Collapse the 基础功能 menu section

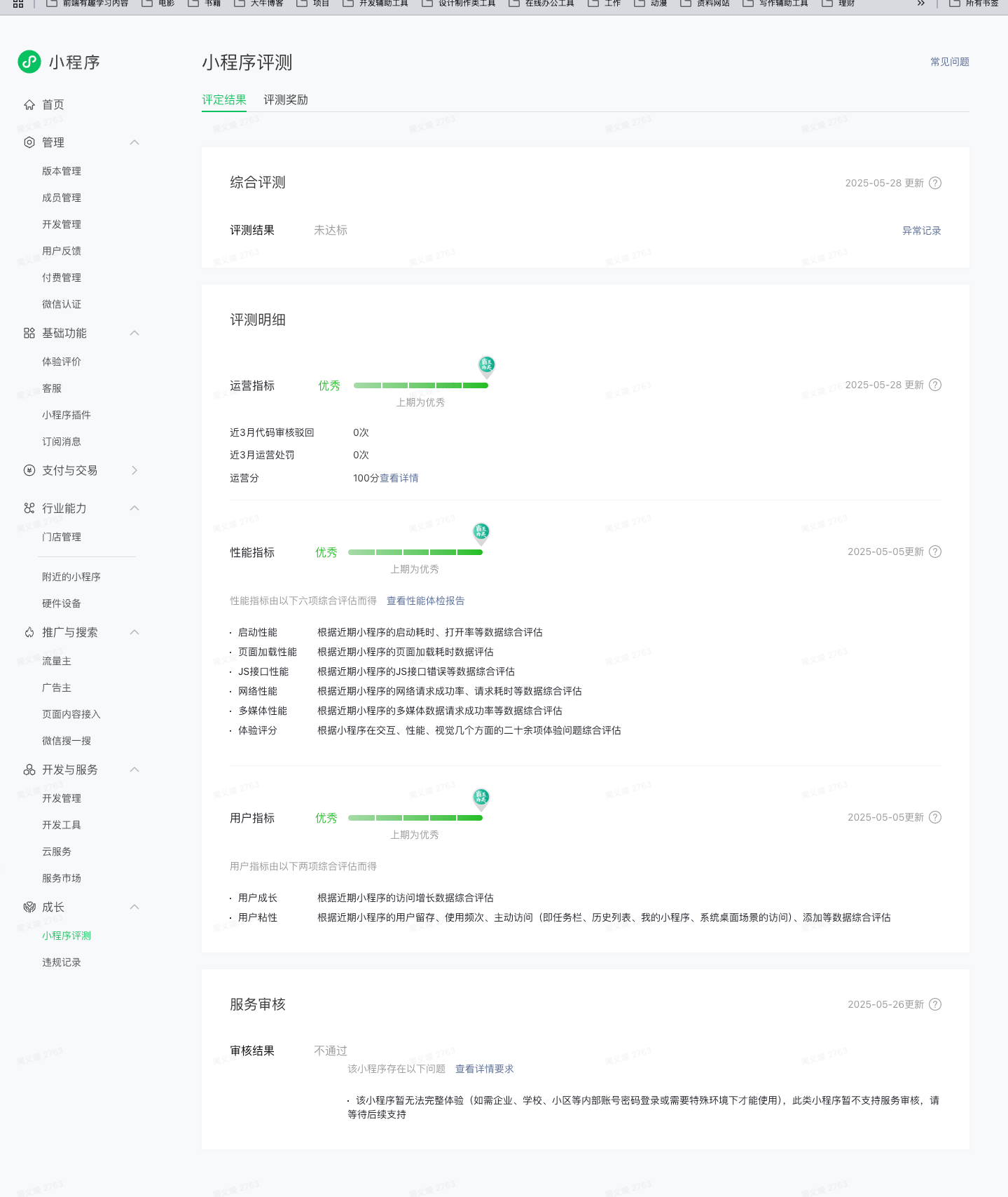pos(134,333)
